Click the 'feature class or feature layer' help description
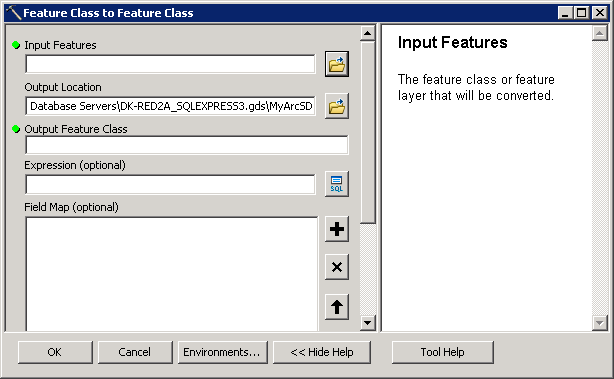The width and height of the screenshot is (614, 379). click(x=476, y=88)
